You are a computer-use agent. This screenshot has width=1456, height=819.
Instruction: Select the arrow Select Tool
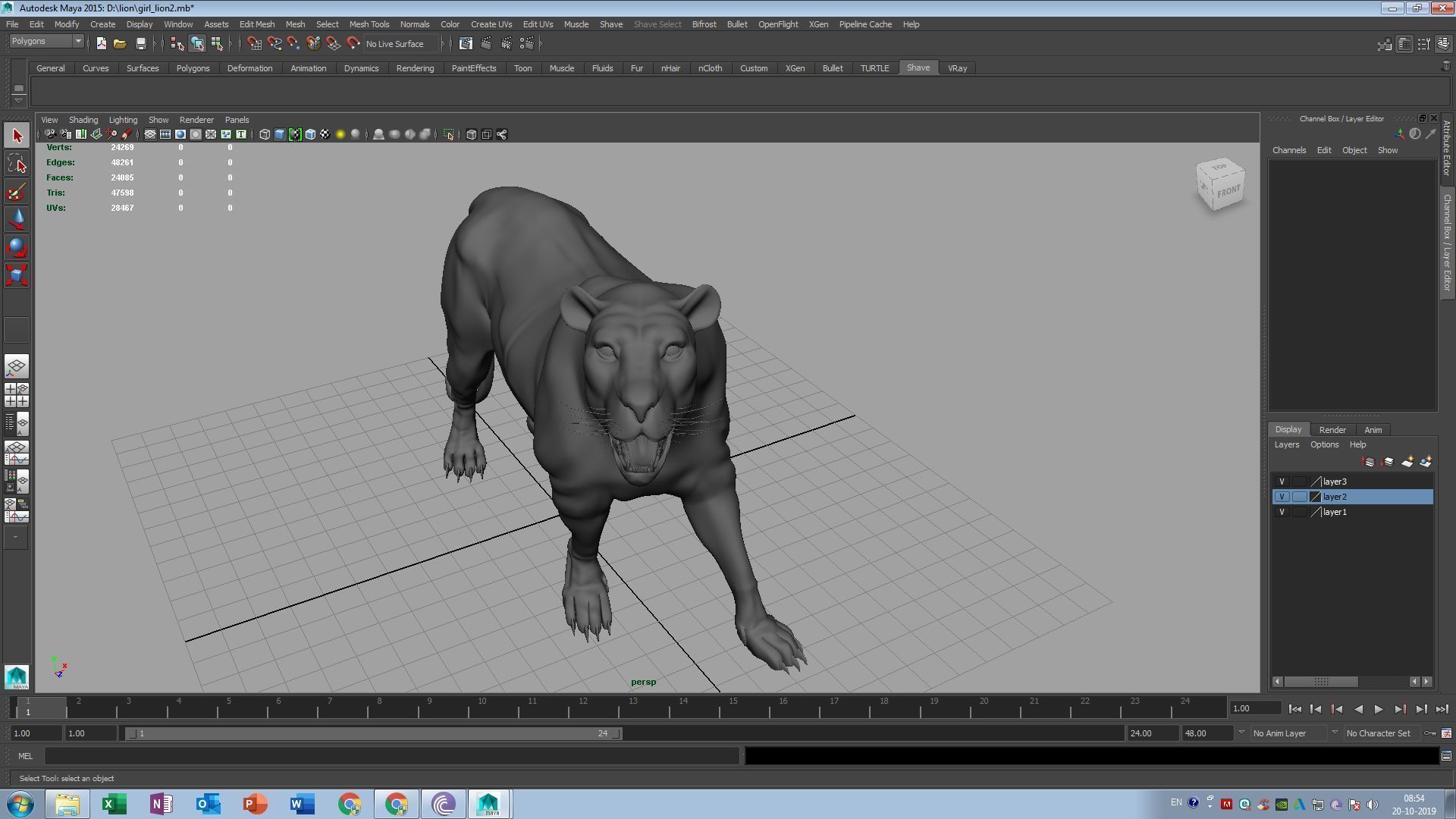point(17,136)
